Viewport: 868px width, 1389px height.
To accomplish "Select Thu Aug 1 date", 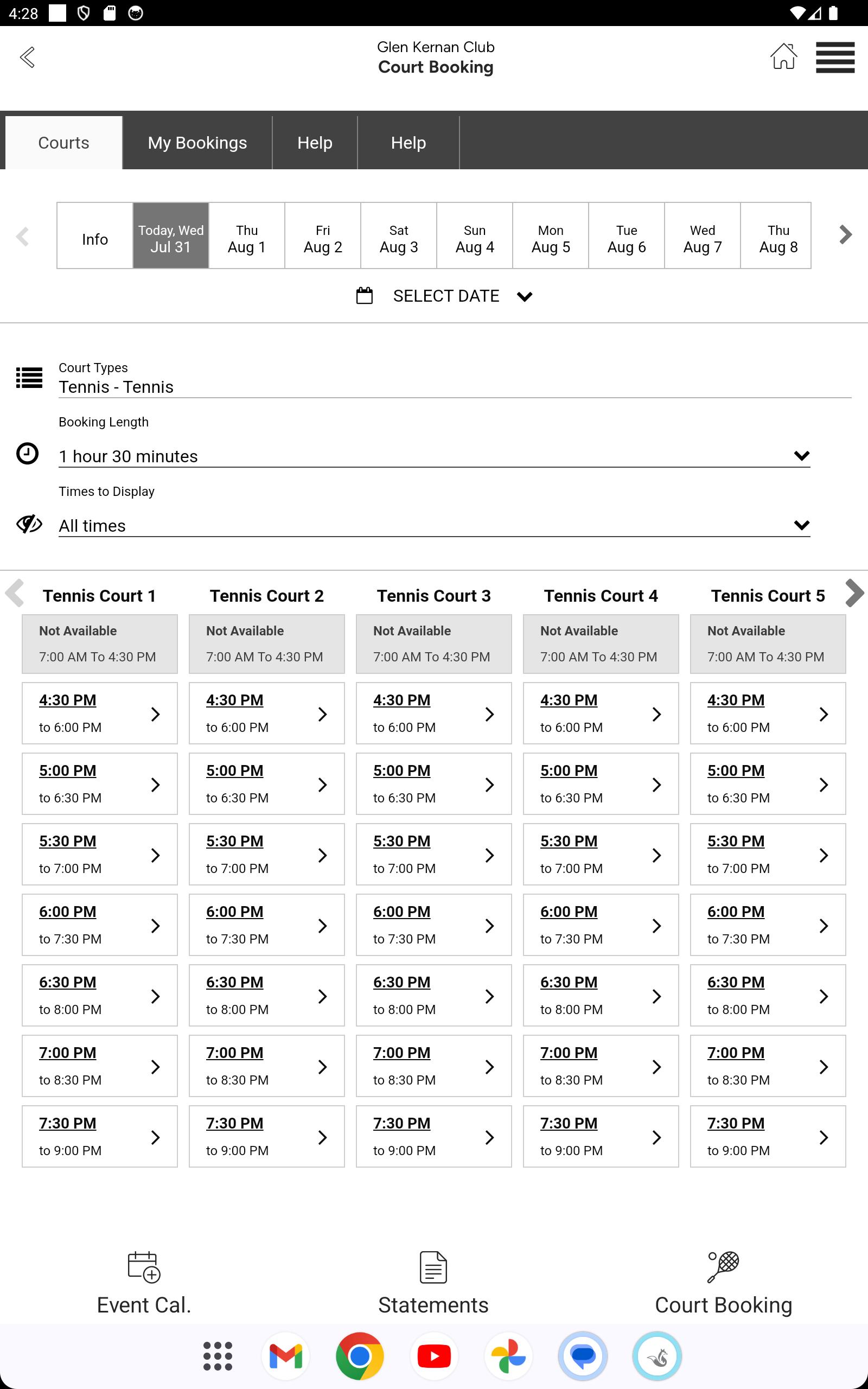I will 247,235.
